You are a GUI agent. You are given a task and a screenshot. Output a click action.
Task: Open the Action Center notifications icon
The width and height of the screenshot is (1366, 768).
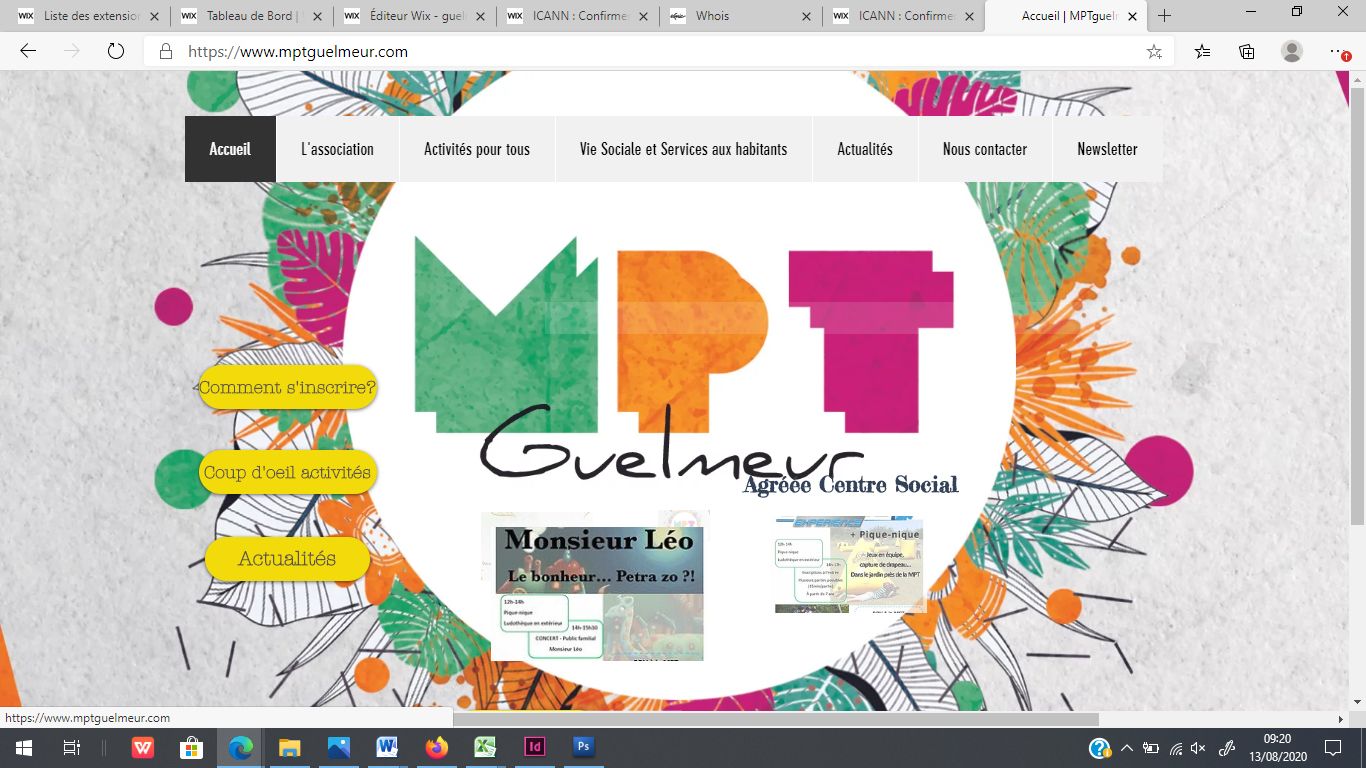pos(1332,748)
